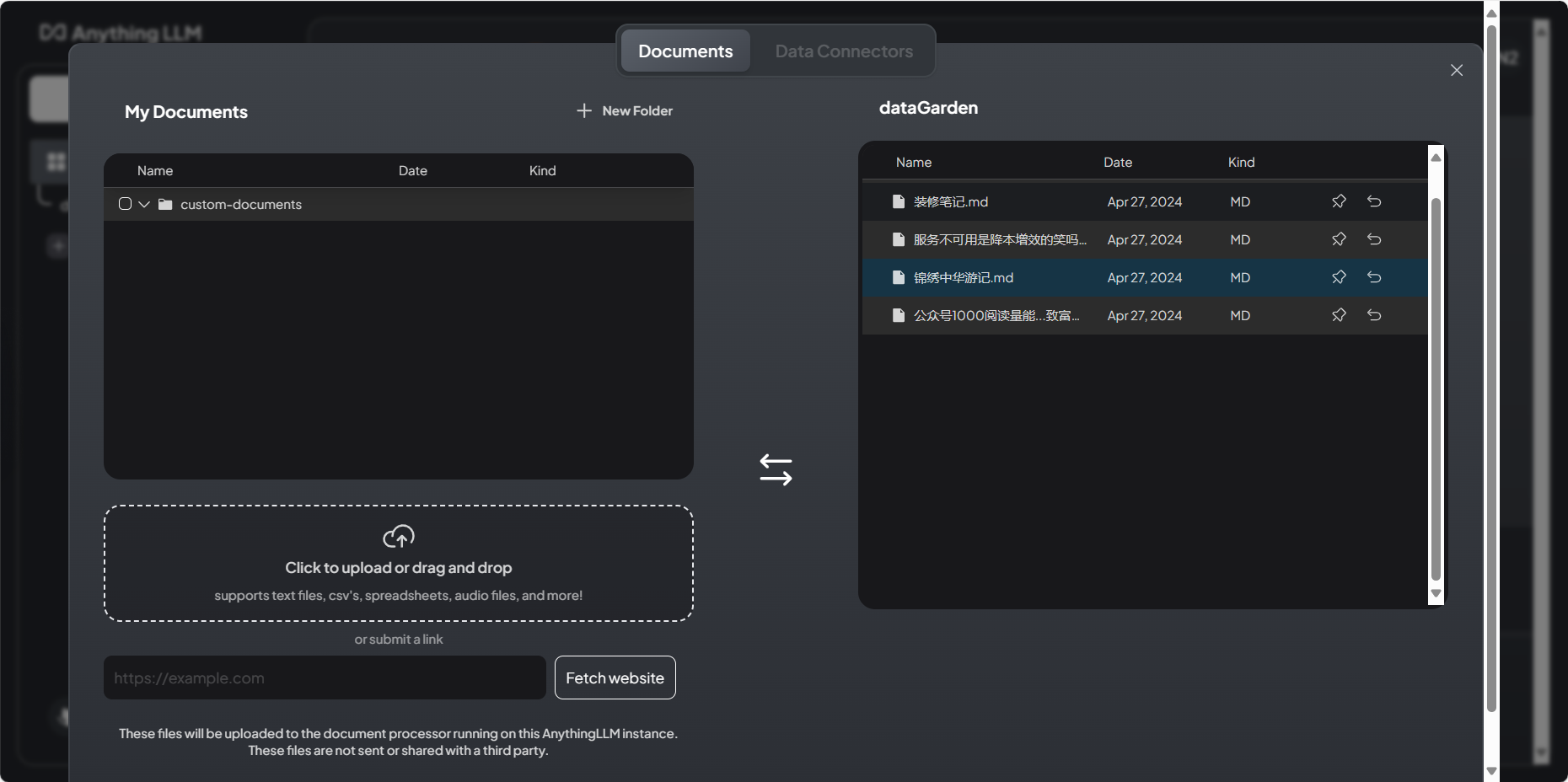Click the cloud upload icon
This screenshot has width=1568, height=782.
pyautogui.click(x=399, y=536)
